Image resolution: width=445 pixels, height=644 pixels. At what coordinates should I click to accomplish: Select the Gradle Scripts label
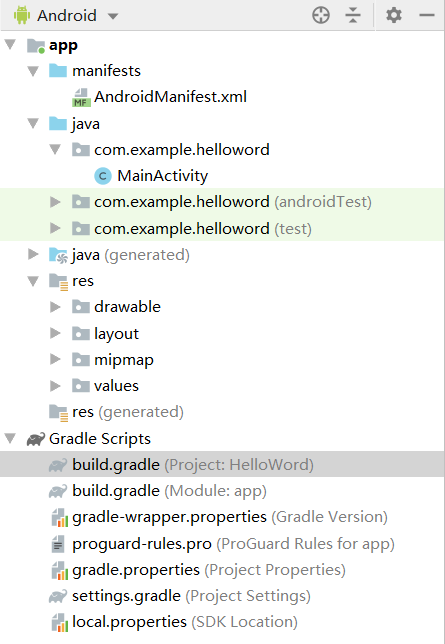pos(100,439)
